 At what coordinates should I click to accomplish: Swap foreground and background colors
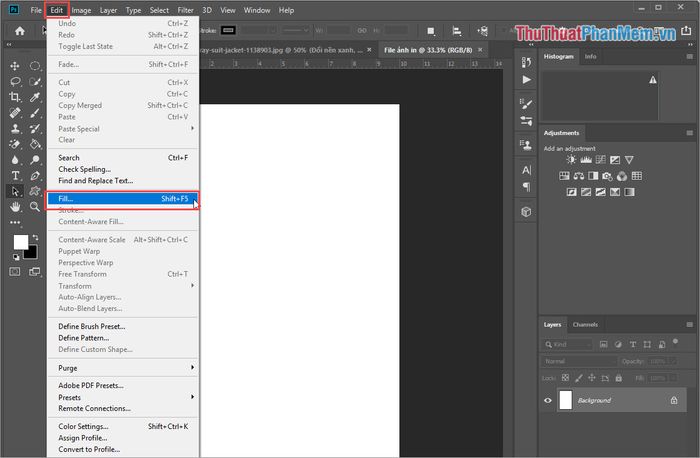35,237
